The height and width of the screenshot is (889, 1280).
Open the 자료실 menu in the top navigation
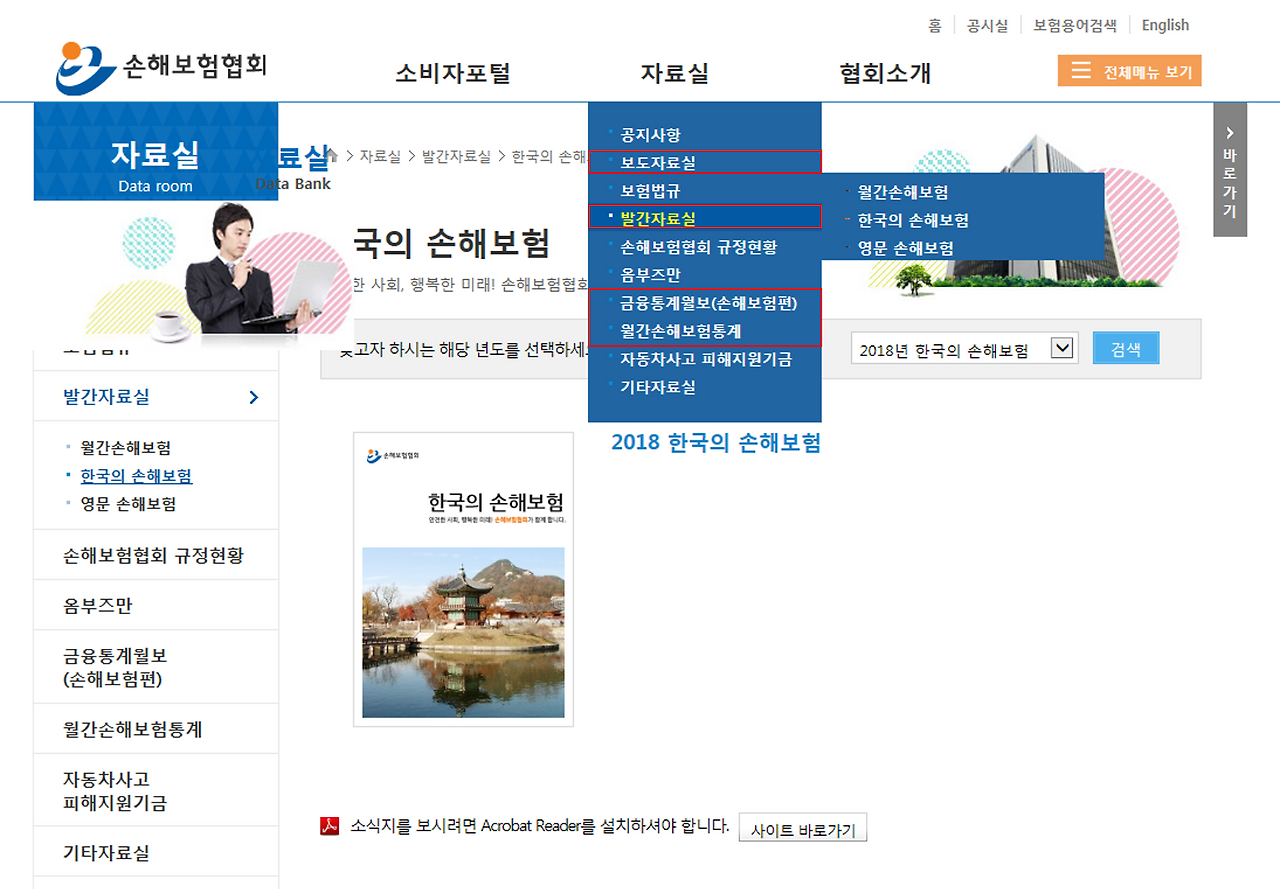(x=675, y=72)
